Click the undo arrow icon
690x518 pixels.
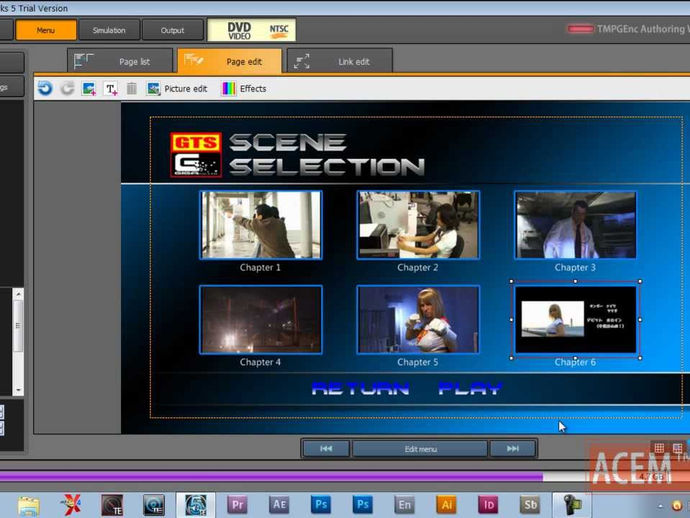point(45,88)
